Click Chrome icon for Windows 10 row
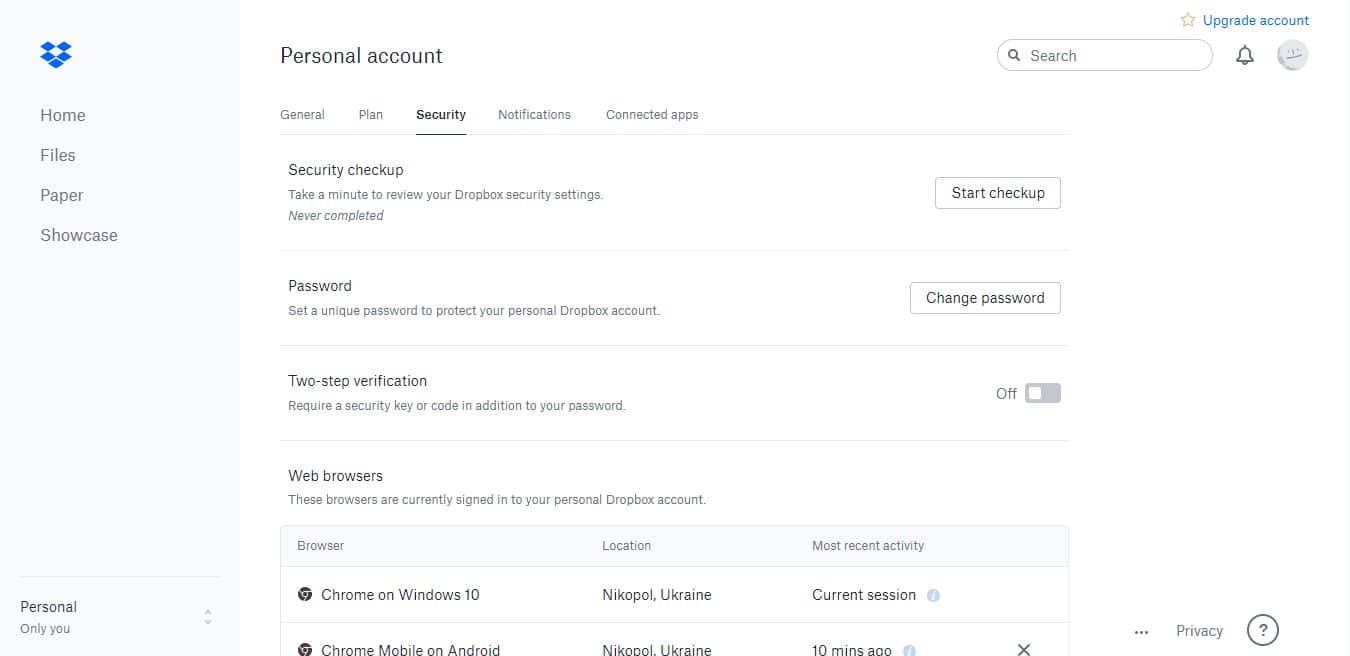1350x656 pixels. pyautogui.click(x=305, y=595)
